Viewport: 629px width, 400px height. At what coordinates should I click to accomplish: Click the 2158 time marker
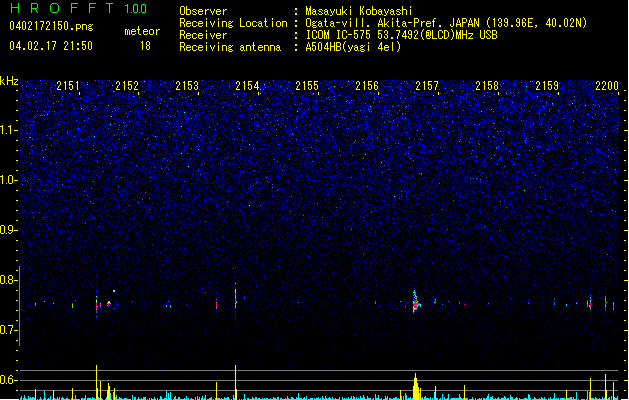point(487,86)
